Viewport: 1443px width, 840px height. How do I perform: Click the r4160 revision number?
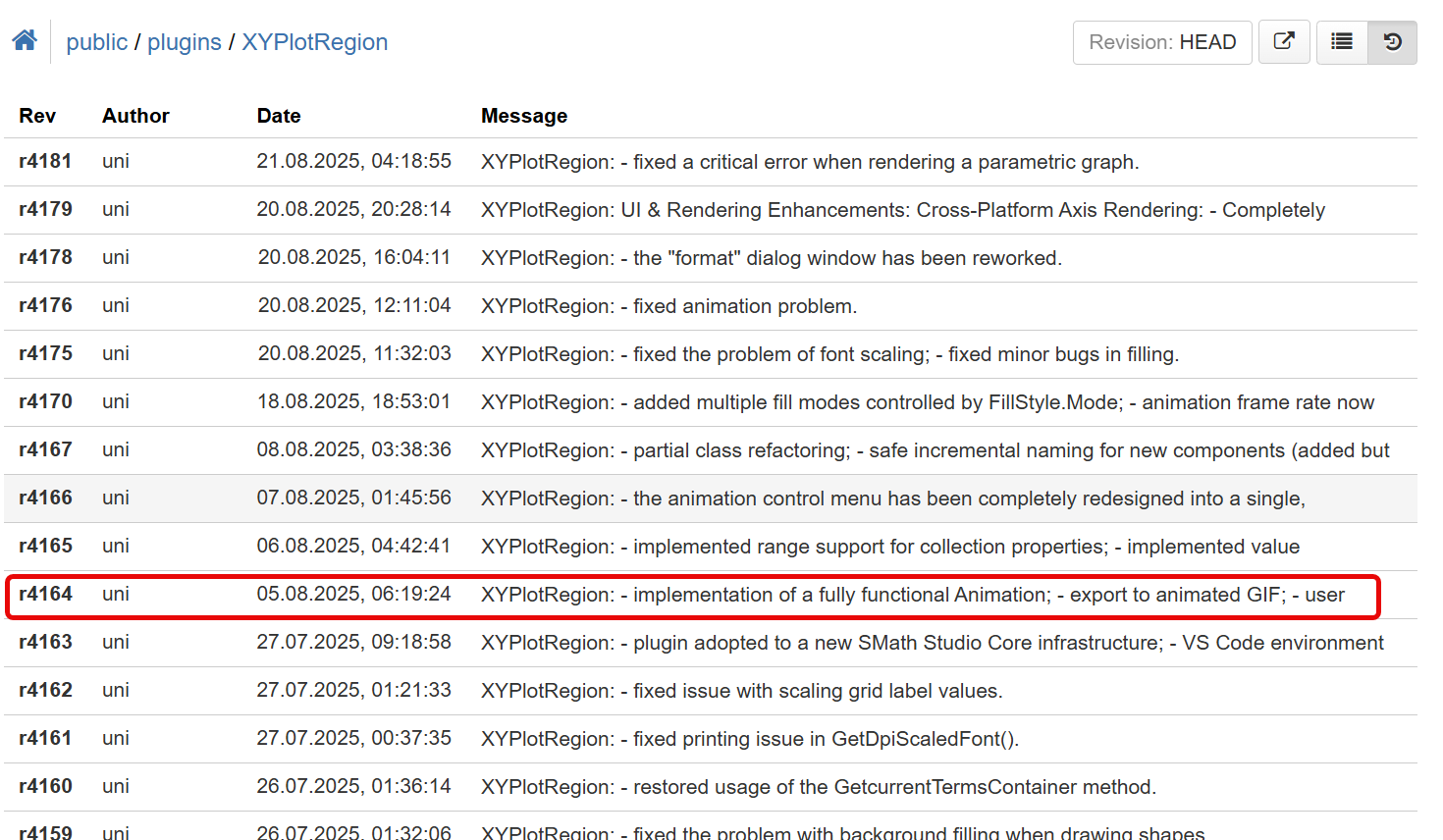[x=45, y=786]
